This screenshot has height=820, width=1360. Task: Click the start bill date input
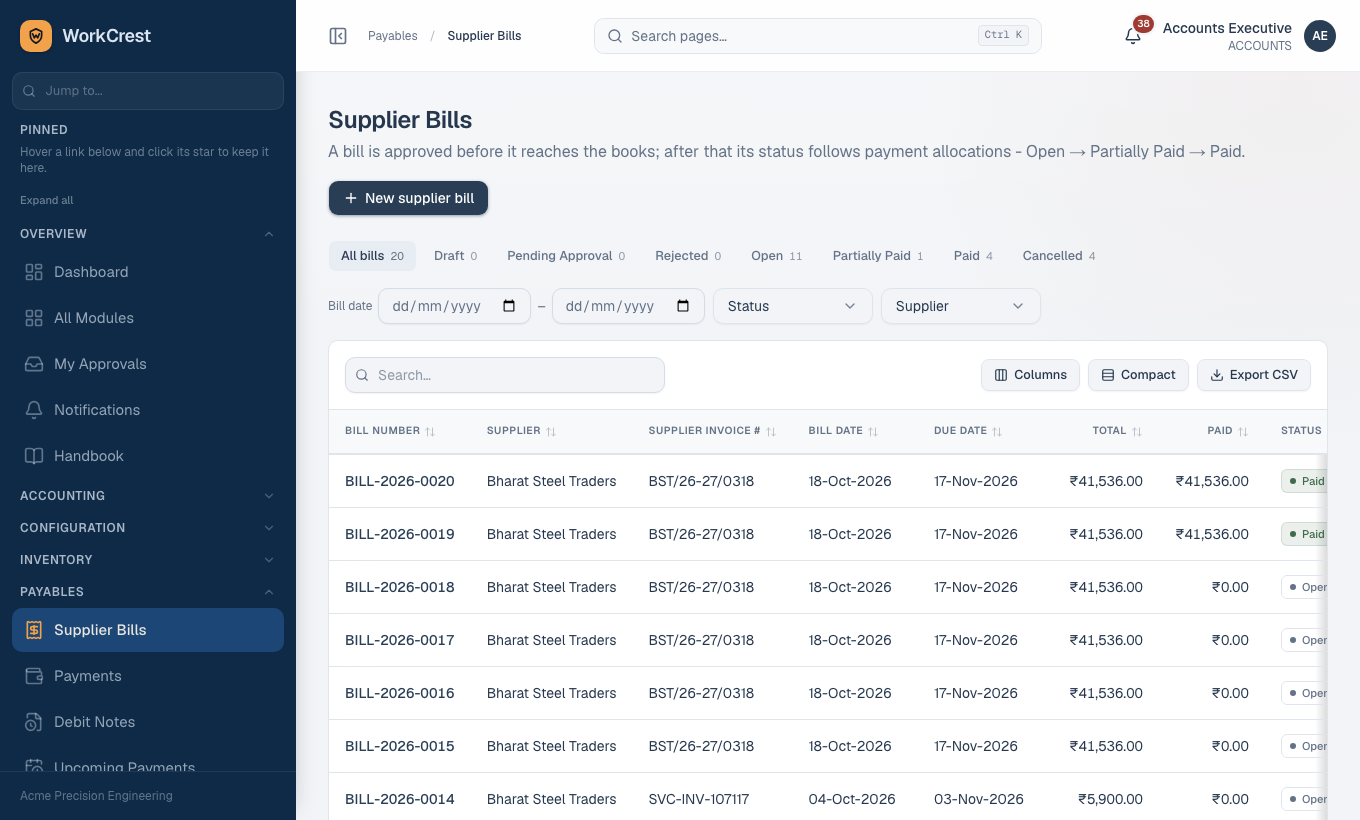[454, 306]
